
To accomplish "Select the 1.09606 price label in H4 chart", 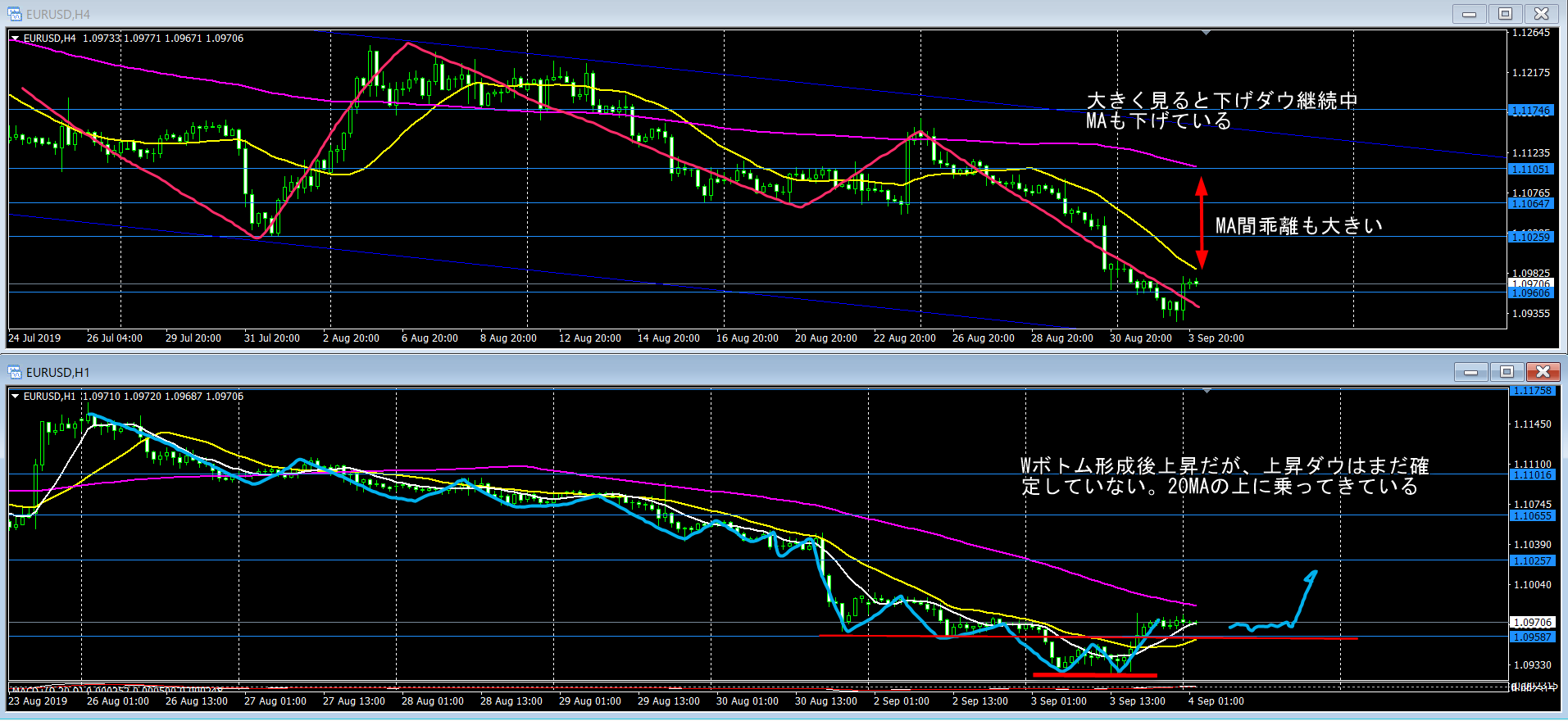I will pyautogui.click(x=1530, y=293).
